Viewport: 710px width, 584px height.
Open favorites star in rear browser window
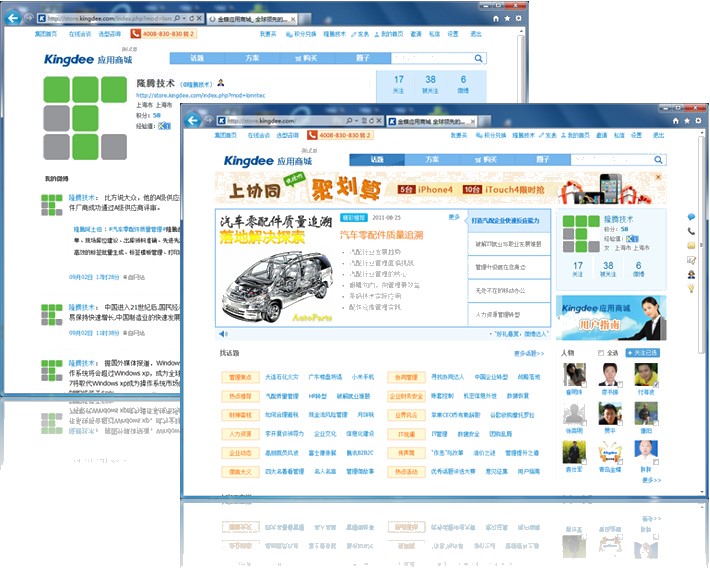pos(507,18)
